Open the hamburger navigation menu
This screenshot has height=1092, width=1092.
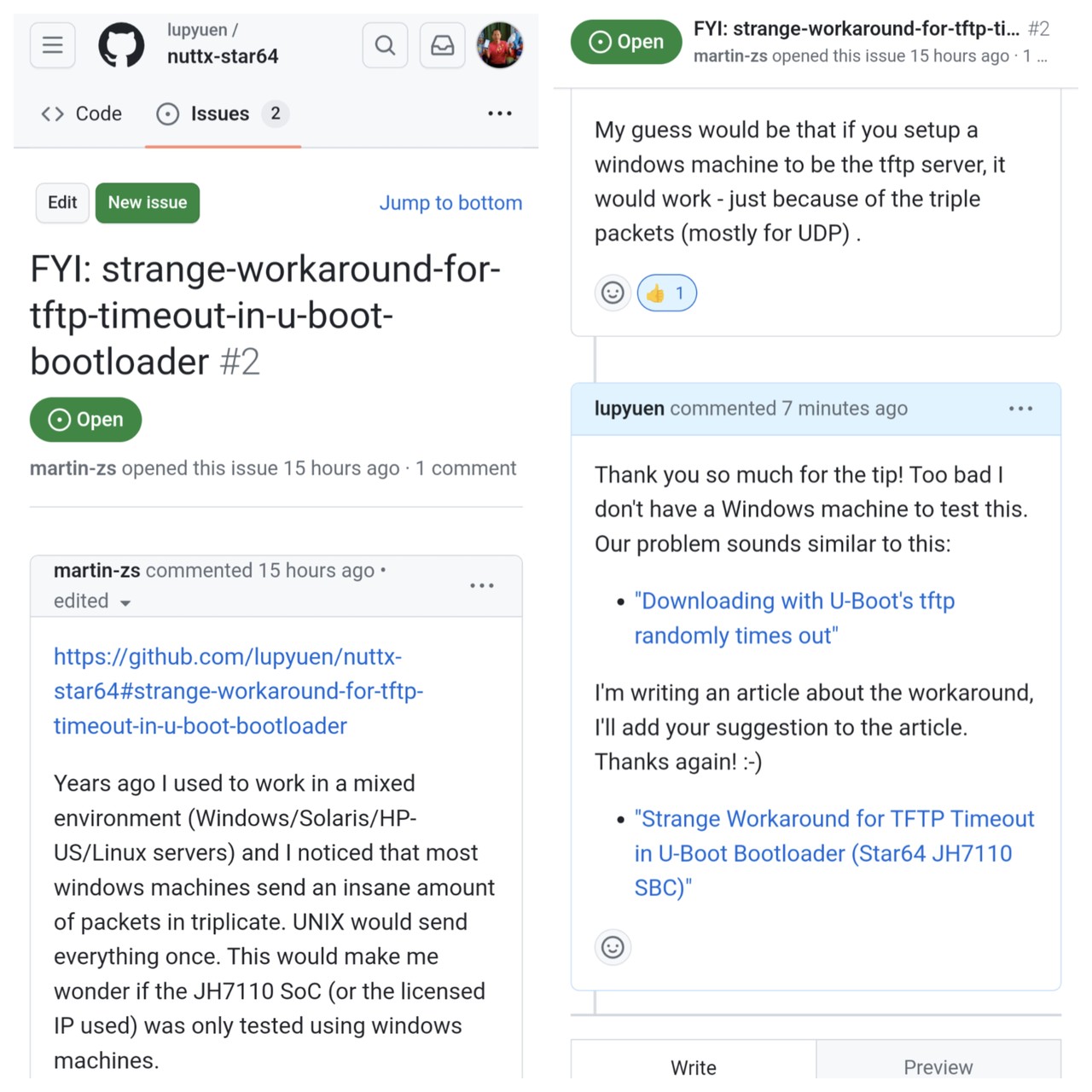(53, 45)
